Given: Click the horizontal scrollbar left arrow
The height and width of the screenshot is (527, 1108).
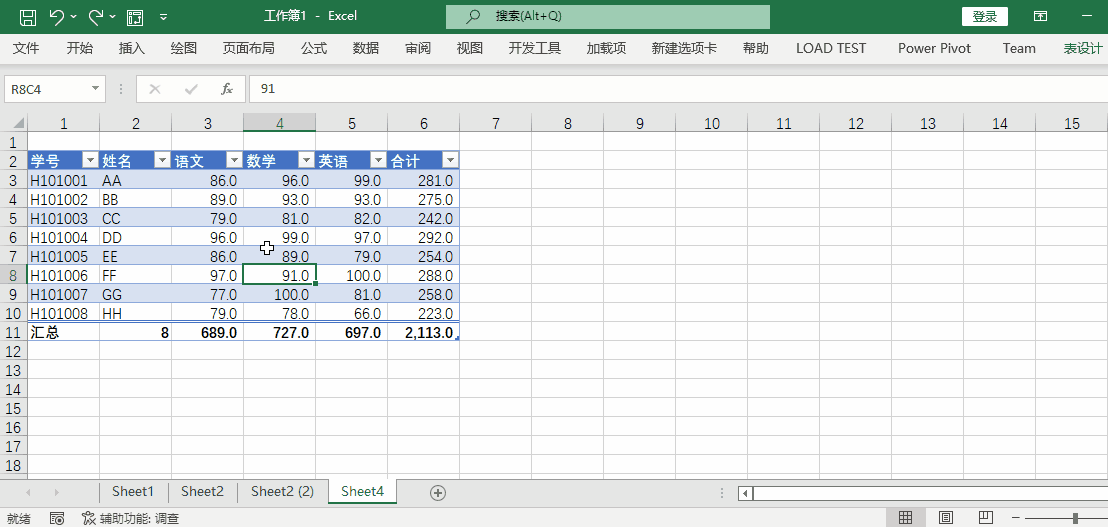Looking at the screenshot, I should 746,493.
